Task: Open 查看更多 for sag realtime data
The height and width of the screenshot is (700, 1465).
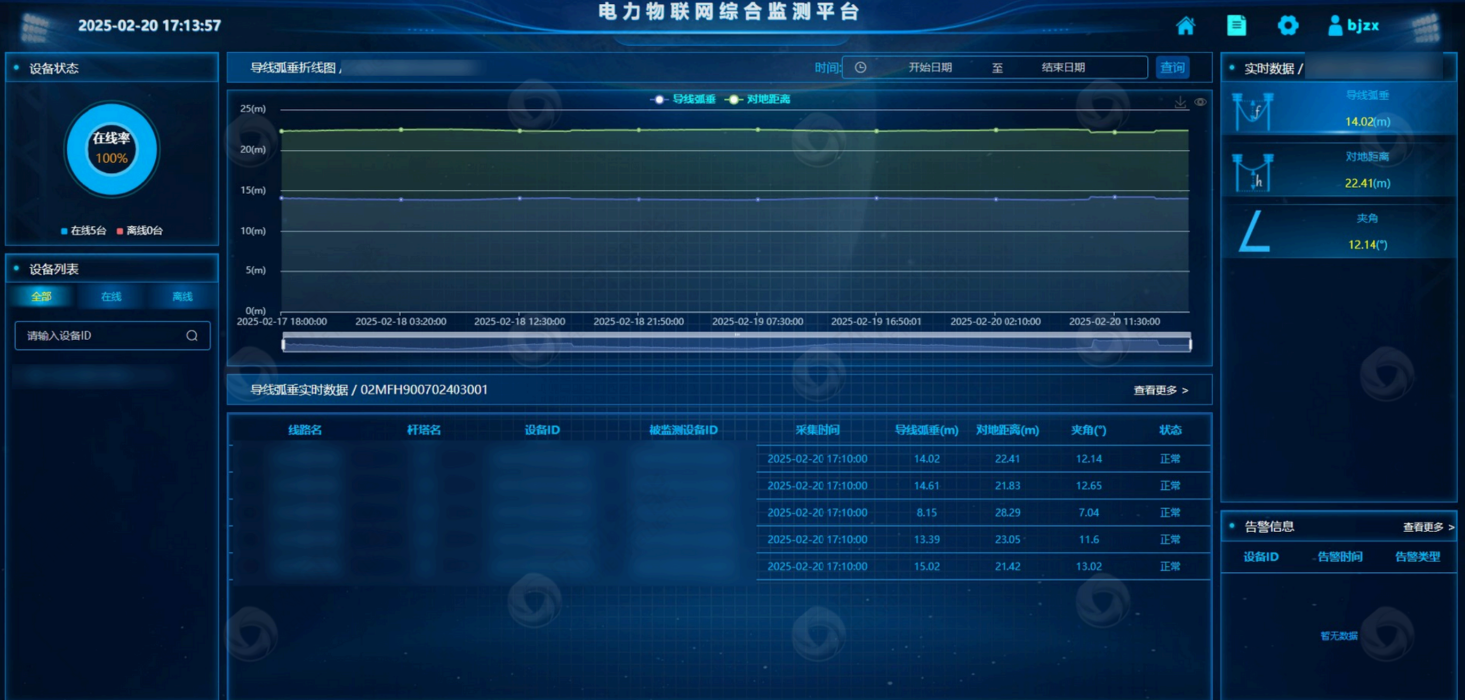Action: [1161, 391]
